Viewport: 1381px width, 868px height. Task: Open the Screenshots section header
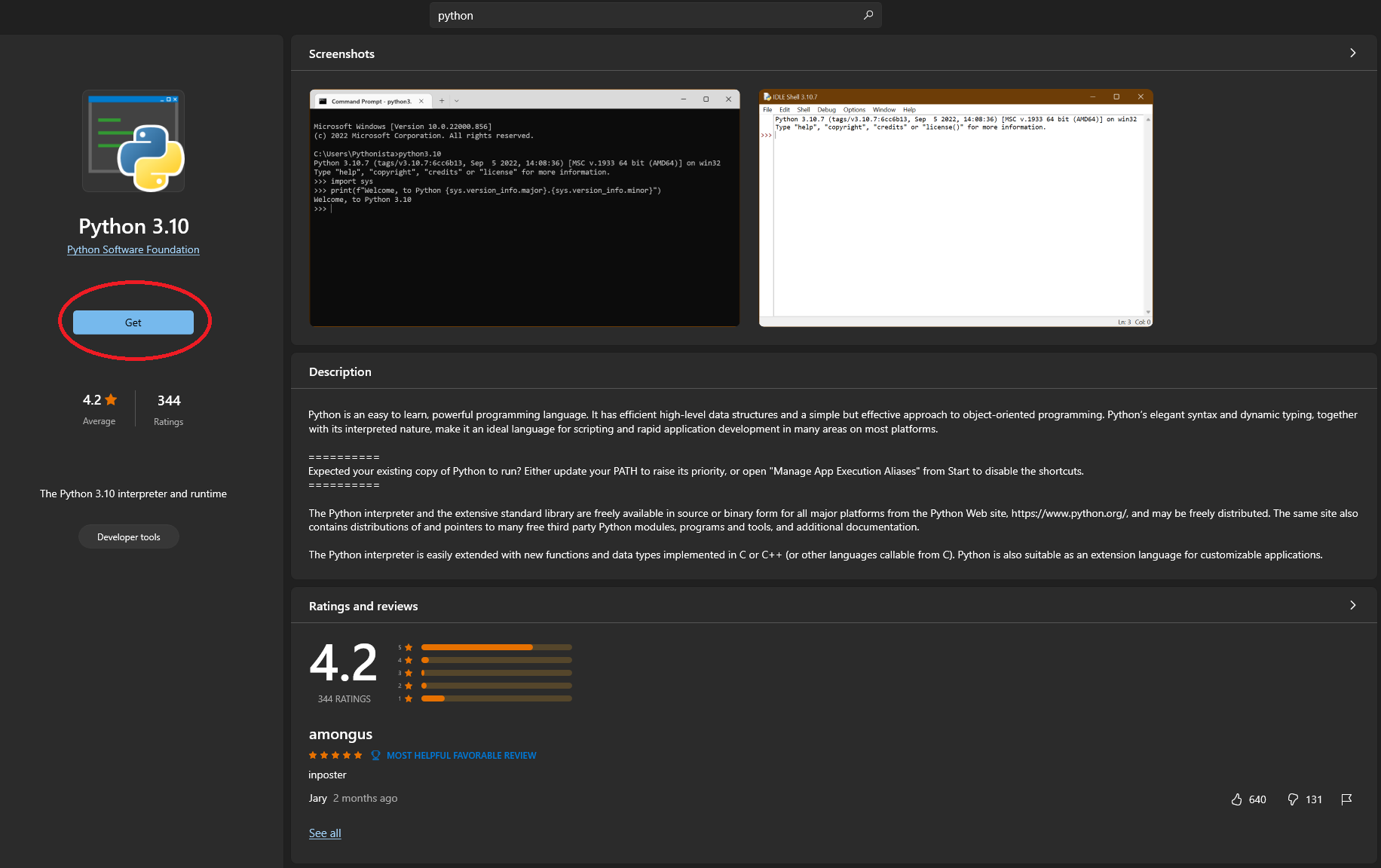(x=341, y=53)
